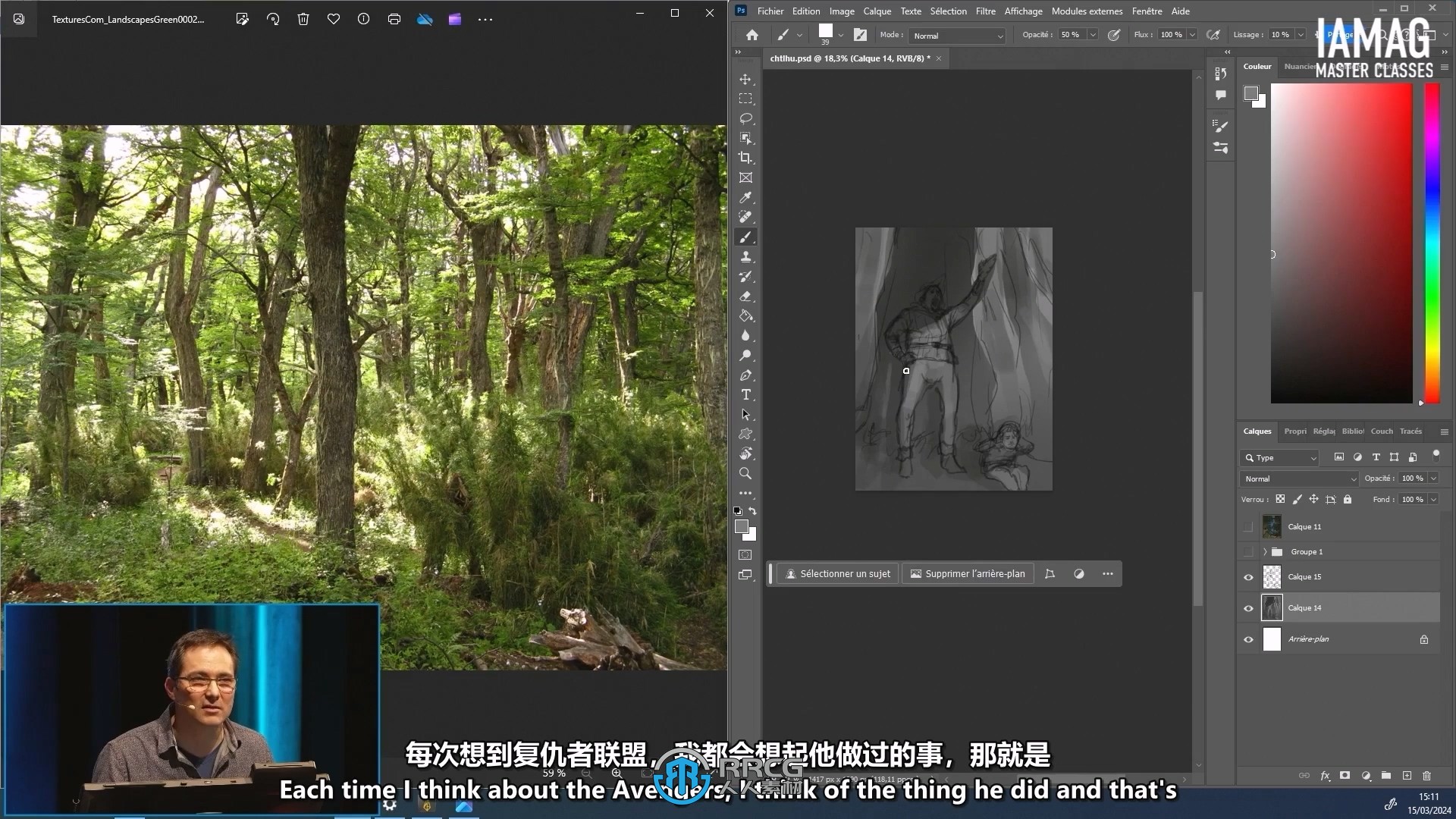Click the trash icon in Photos viewer
1456x819 pixels.
tap(303, 19)
